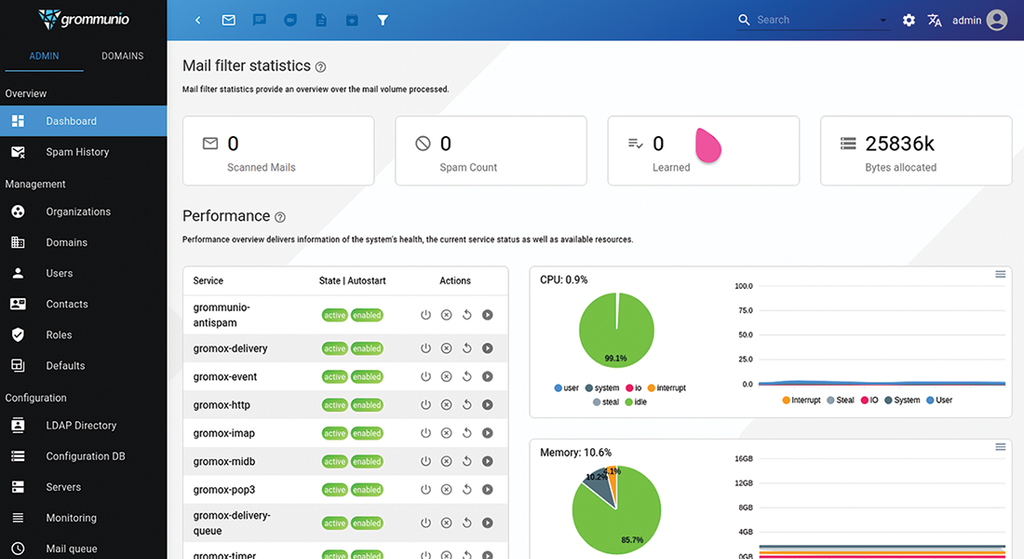Stop gromox-imap with the X circle icon
The width and height of the screenshot is (1024, 559).
click(x=446, y=433)
